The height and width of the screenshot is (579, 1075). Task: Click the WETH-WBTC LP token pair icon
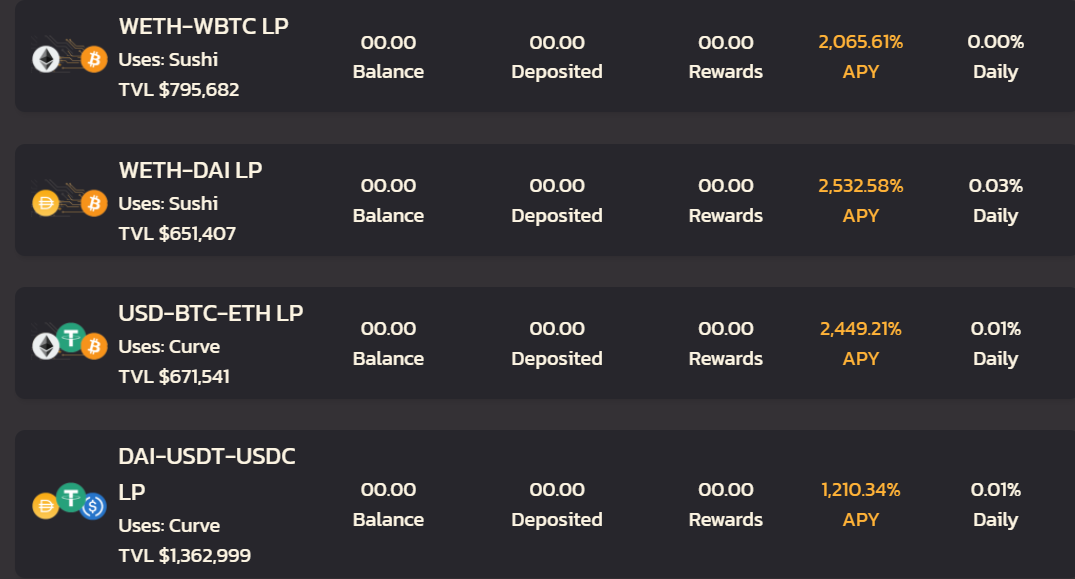pos(70,59)
